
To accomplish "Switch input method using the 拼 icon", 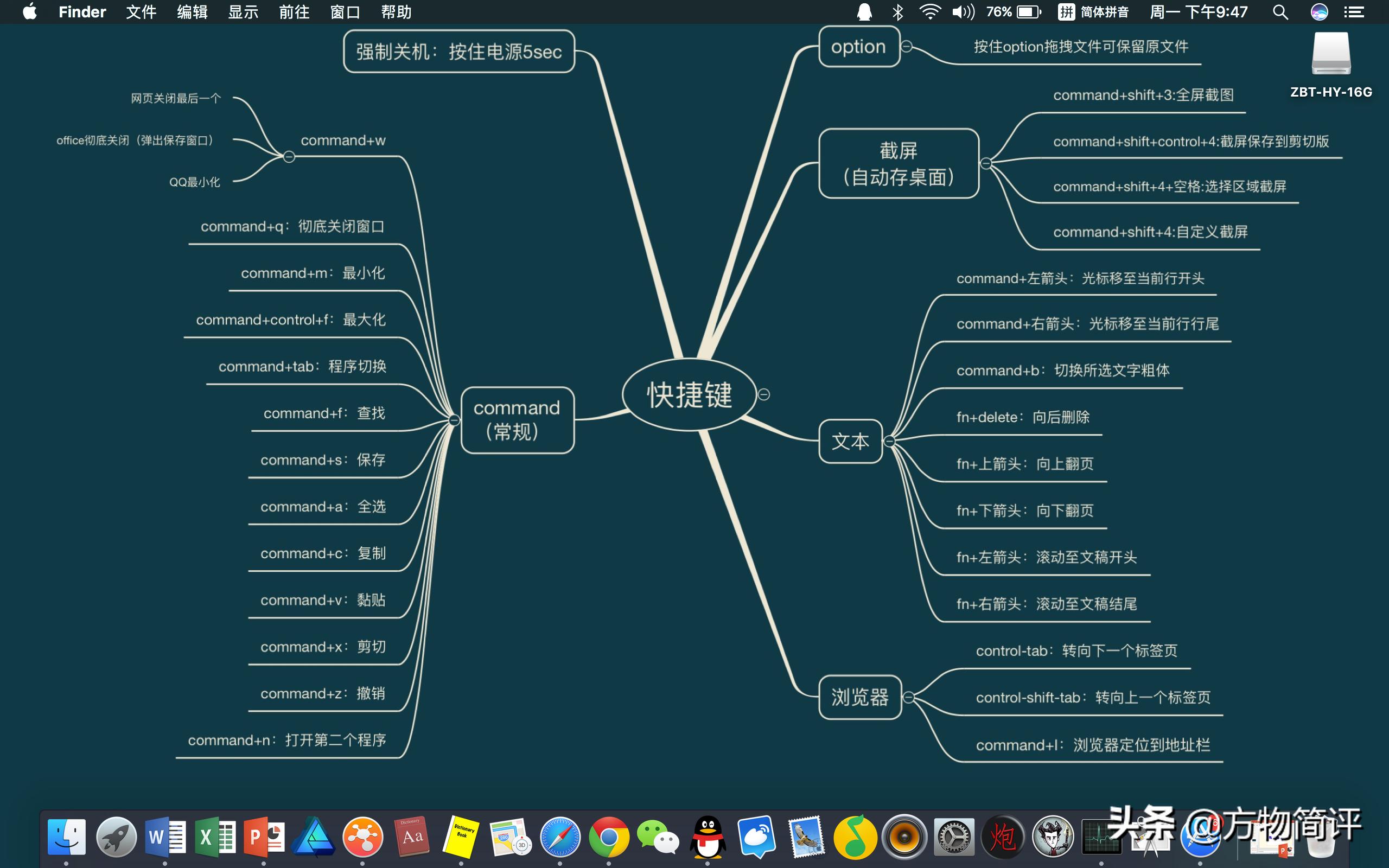I will pyautogui.click(x=1067, y=11).
